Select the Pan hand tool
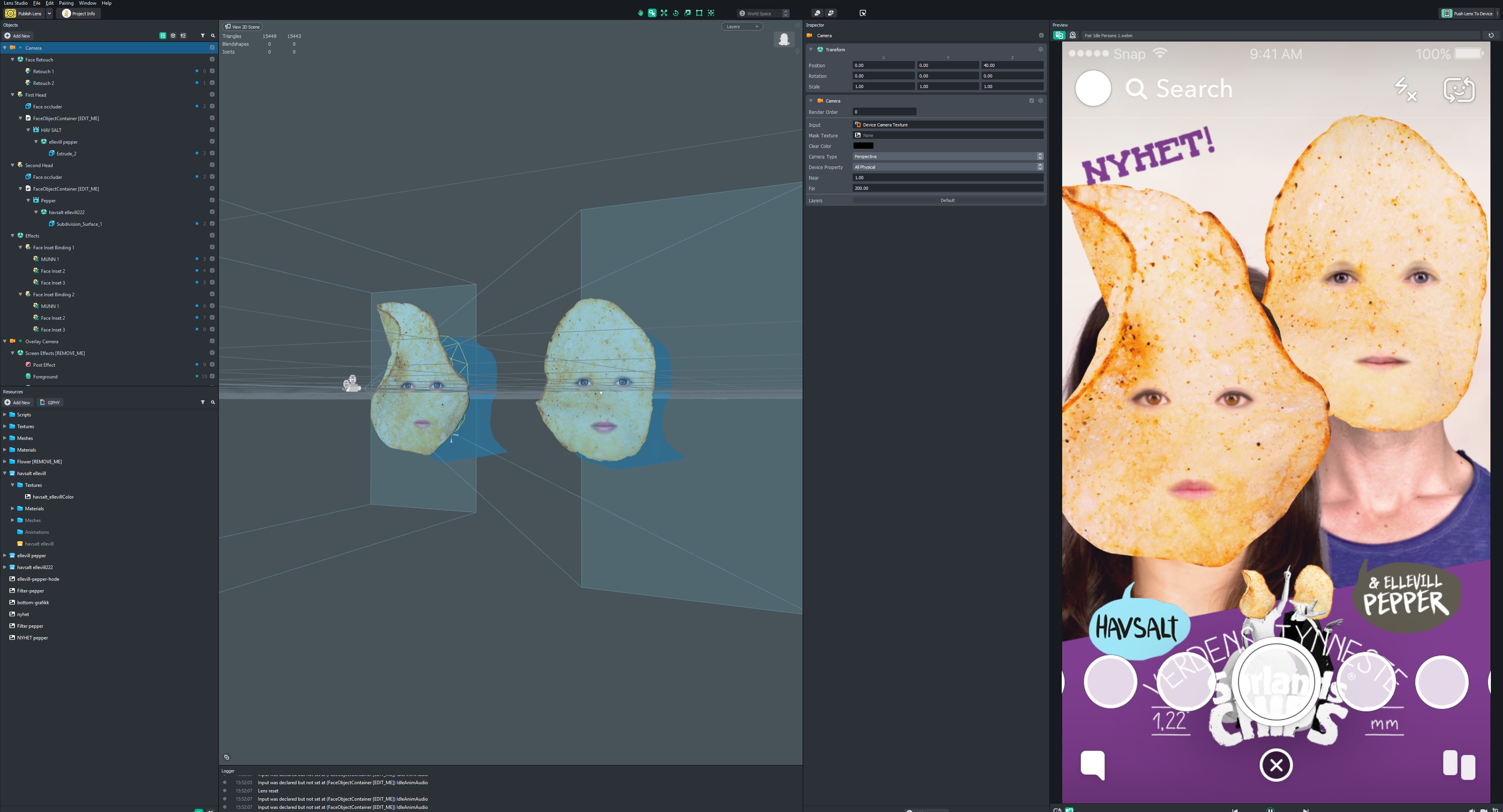Viewport: 1503px width, 812px height. coord(640,13)
